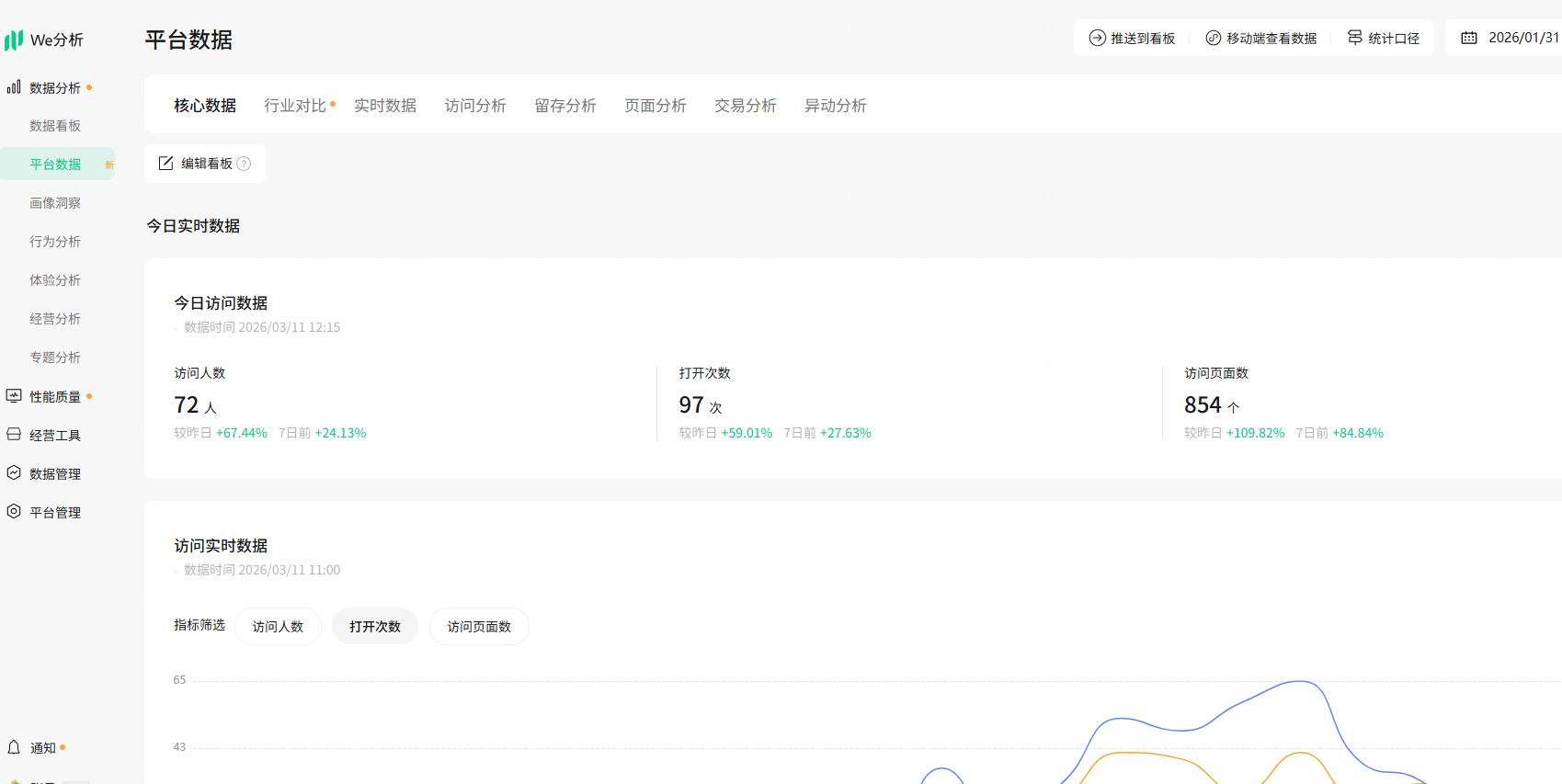Click the 平台管理 hexagon icon
This screenshot has width=1562, height=784.
click(x=14, y=512)
